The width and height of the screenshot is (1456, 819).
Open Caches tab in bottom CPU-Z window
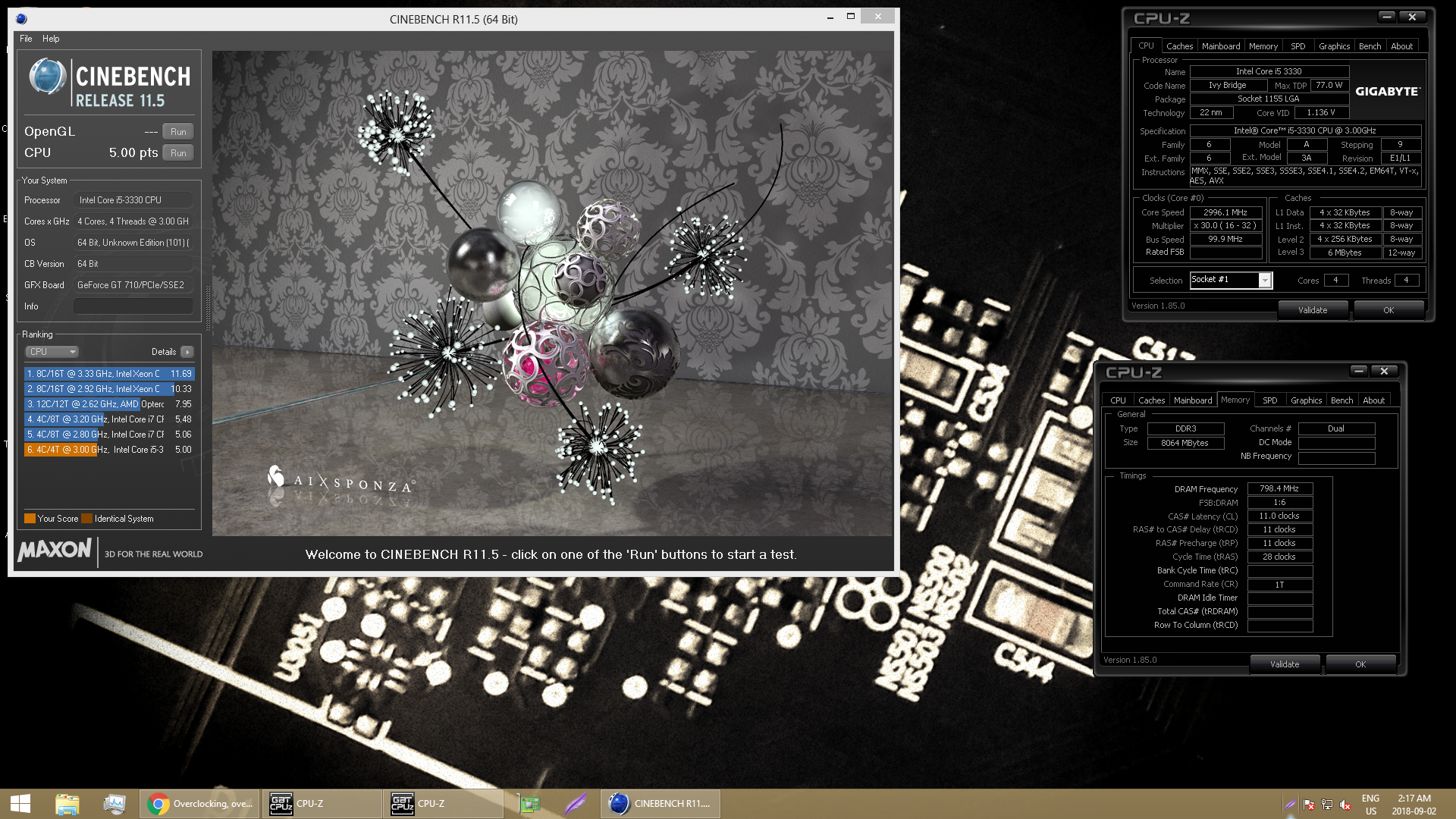click(1151, 400)
